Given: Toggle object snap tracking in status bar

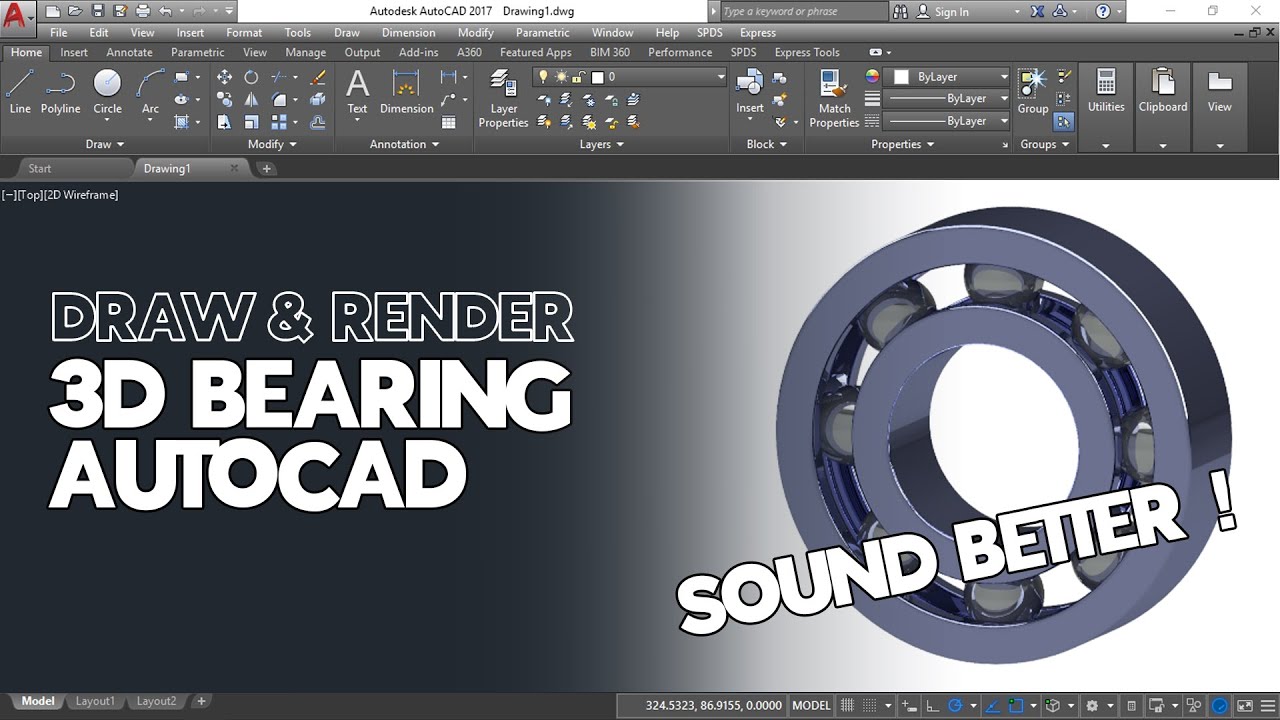Looking at the screenshot, I should (x=992, y=705).
